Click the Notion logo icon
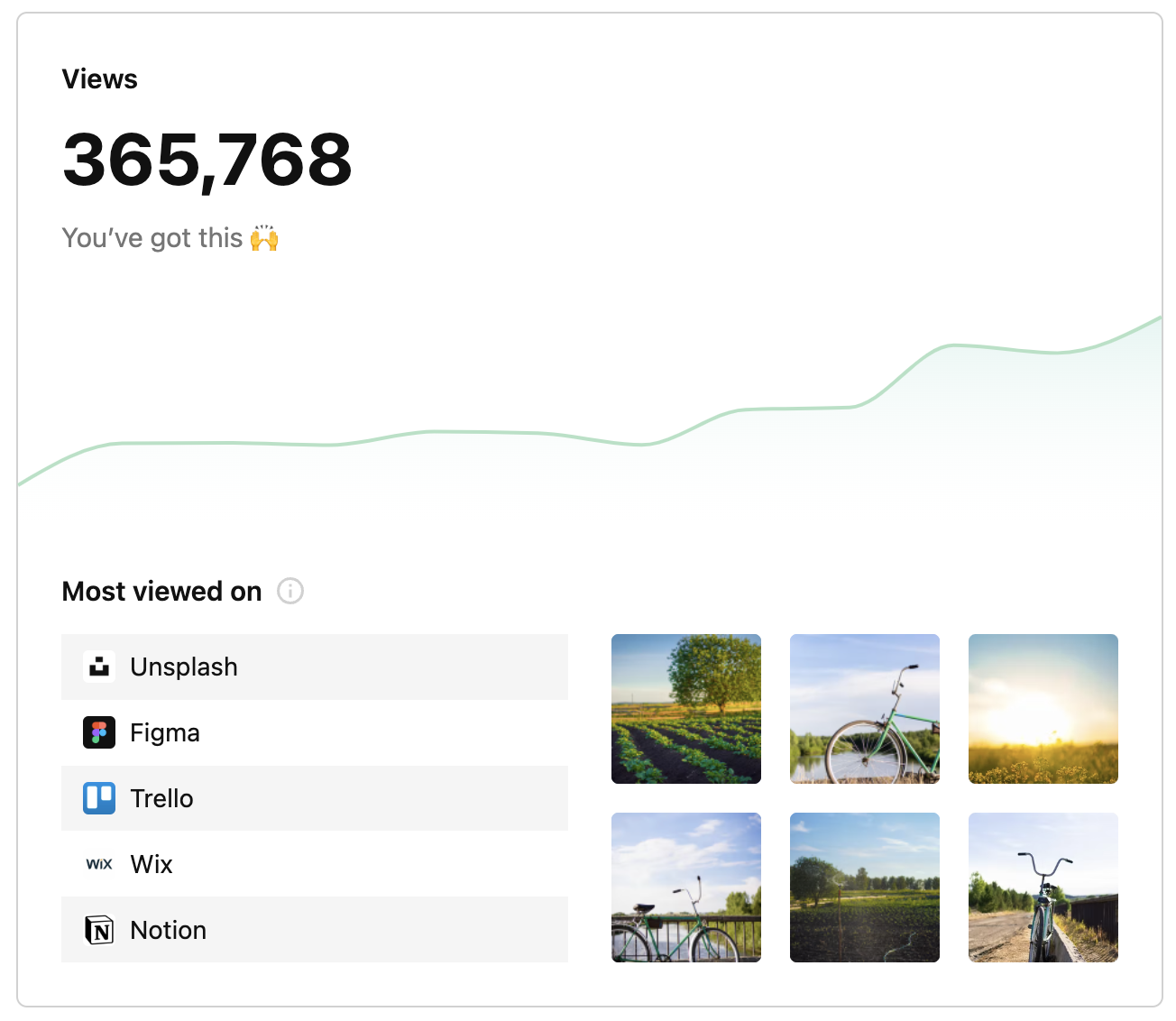 click(99, 930)
